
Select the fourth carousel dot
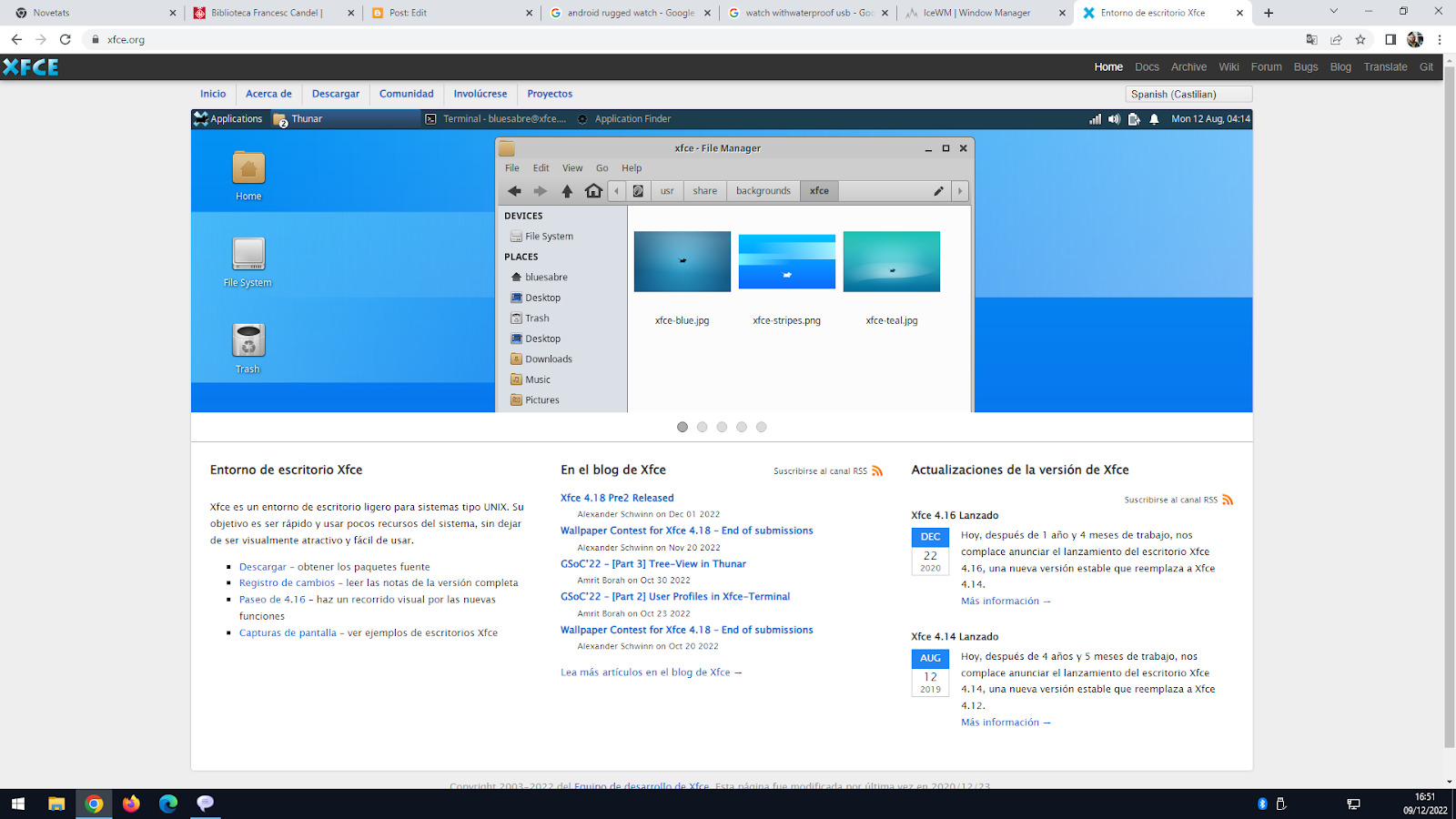point(742,427)
